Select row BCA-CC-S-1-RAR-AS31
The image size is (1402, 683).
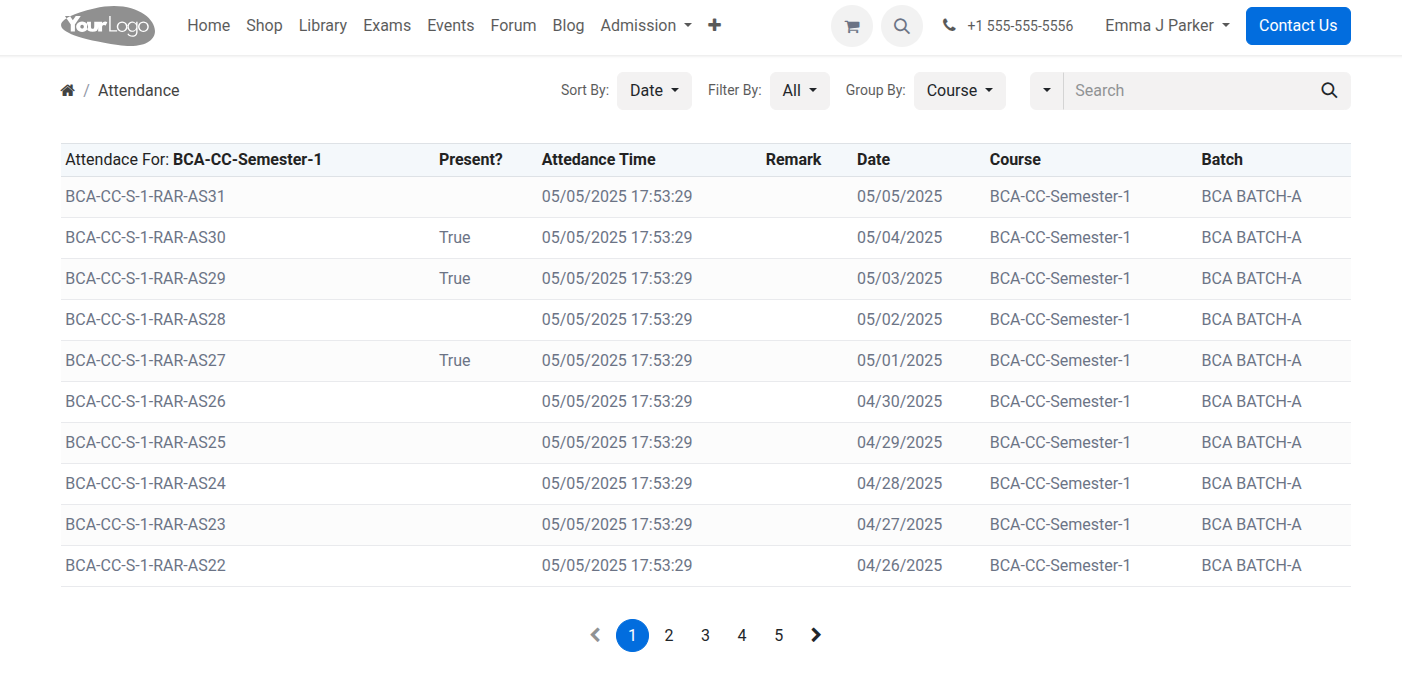pyautogui.click(x=706, y=197)
